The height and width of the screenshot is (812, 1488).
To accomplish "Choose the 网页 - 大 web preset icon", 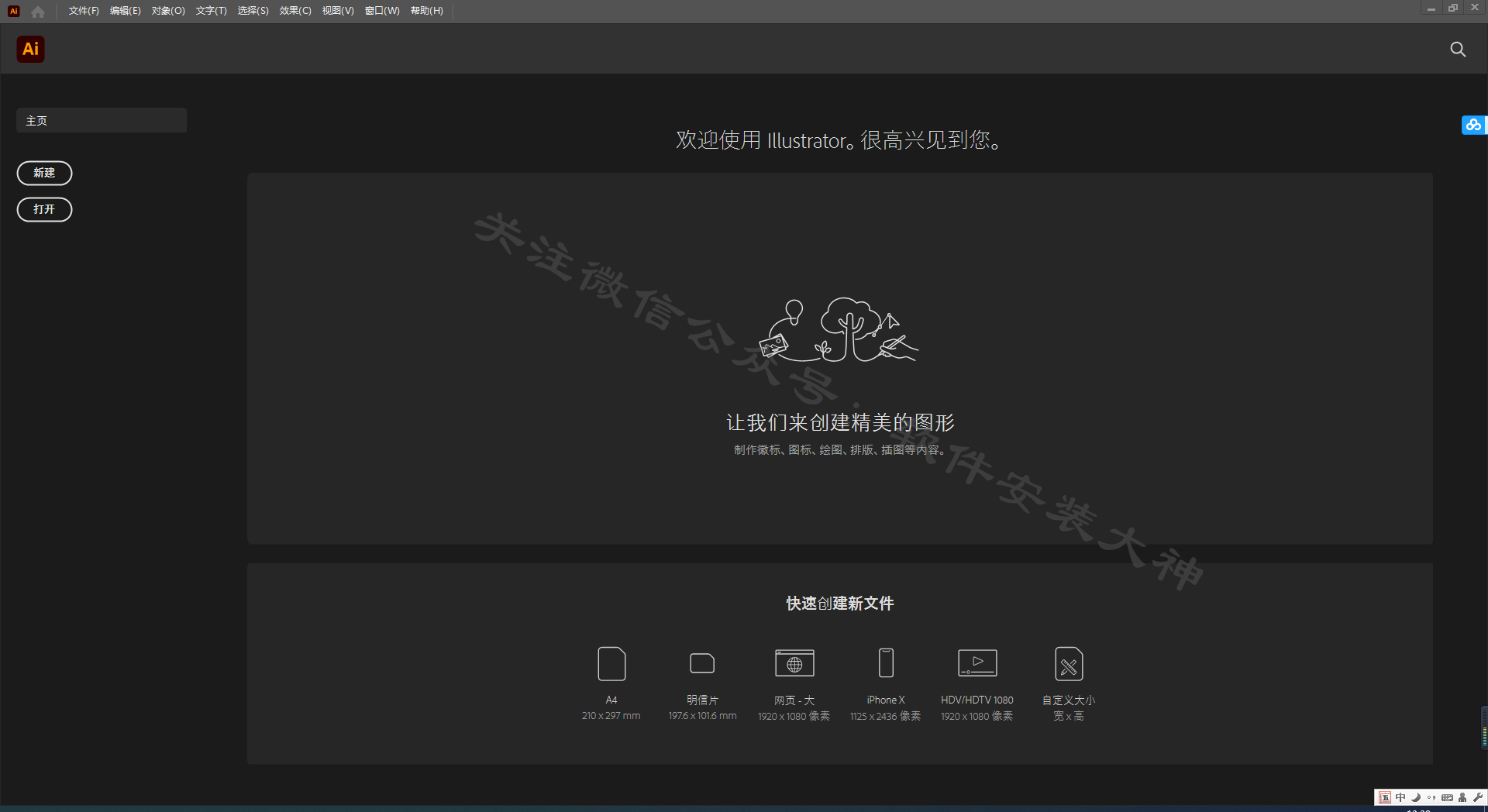I will [x=794, y=663].
